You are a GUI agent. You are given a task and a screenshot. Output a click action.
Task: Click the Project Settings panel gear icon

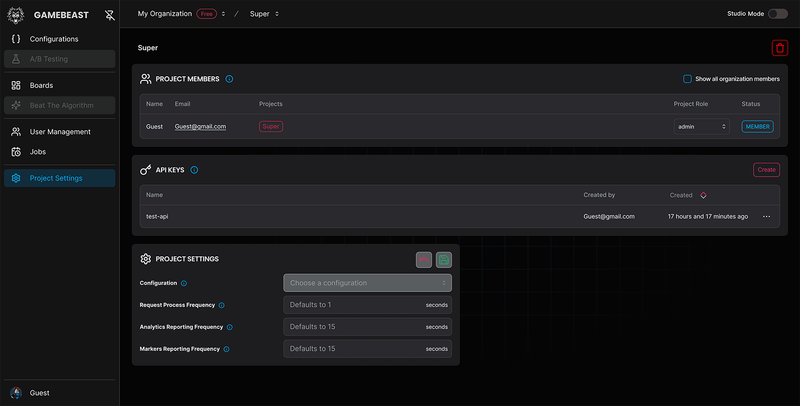tap(145, 259)
